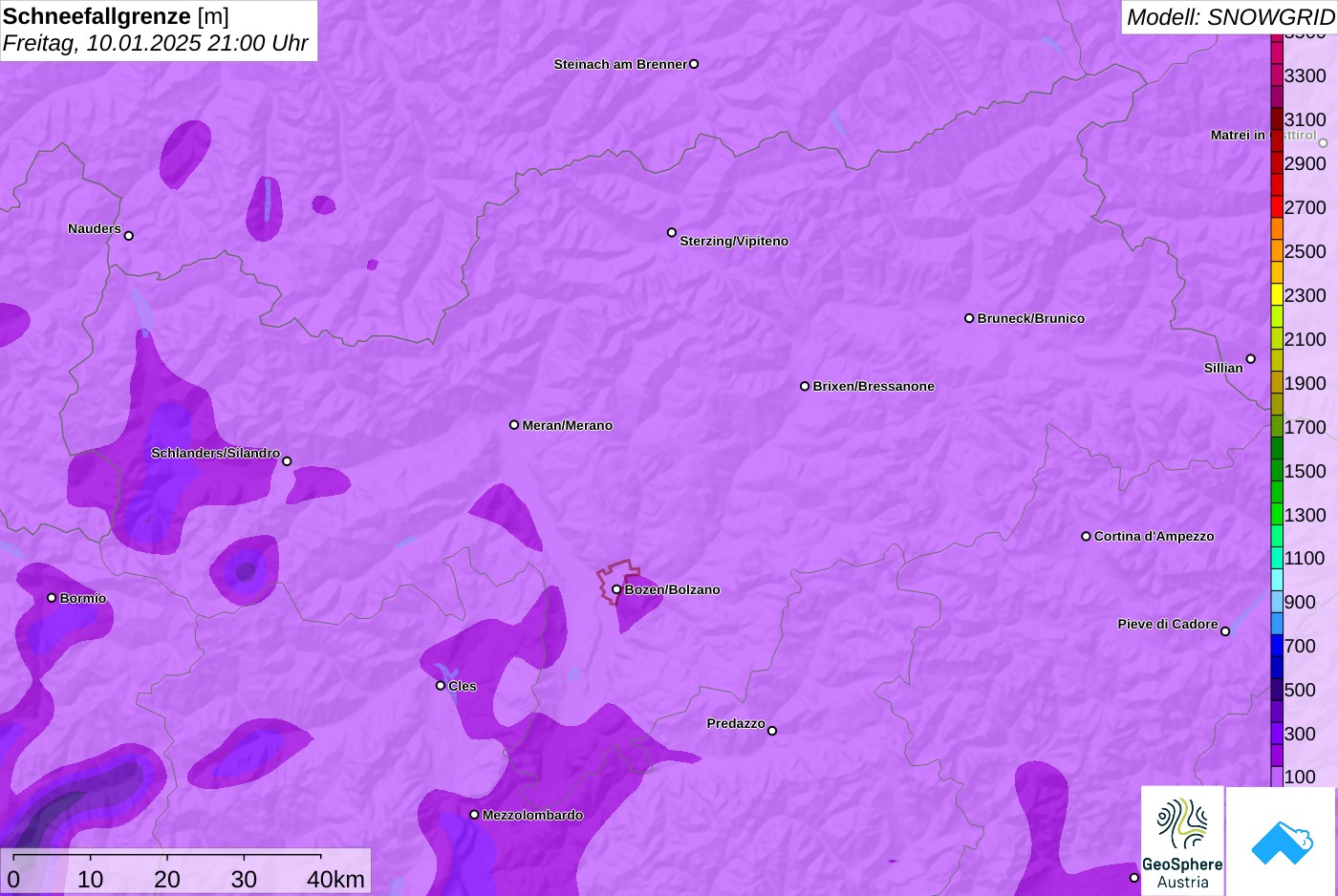The width and height of the screenshot is (1338, 896).
Task: Click the Brixen/Bressanone marker dot
Action: coord(805,386)
